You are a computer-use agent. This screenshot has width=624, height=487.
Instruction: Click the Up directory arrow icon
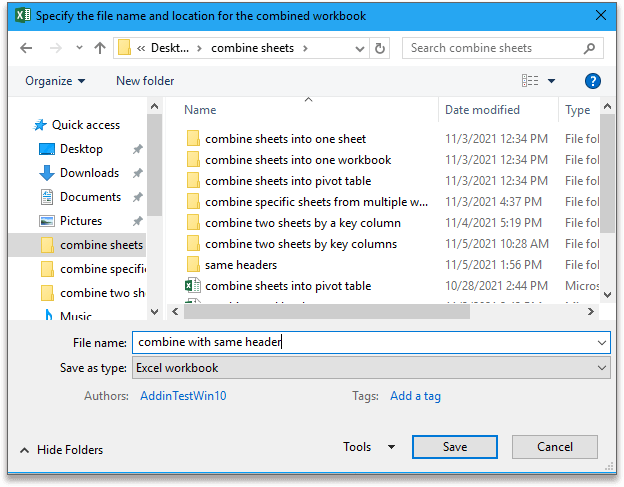(100, 48)
